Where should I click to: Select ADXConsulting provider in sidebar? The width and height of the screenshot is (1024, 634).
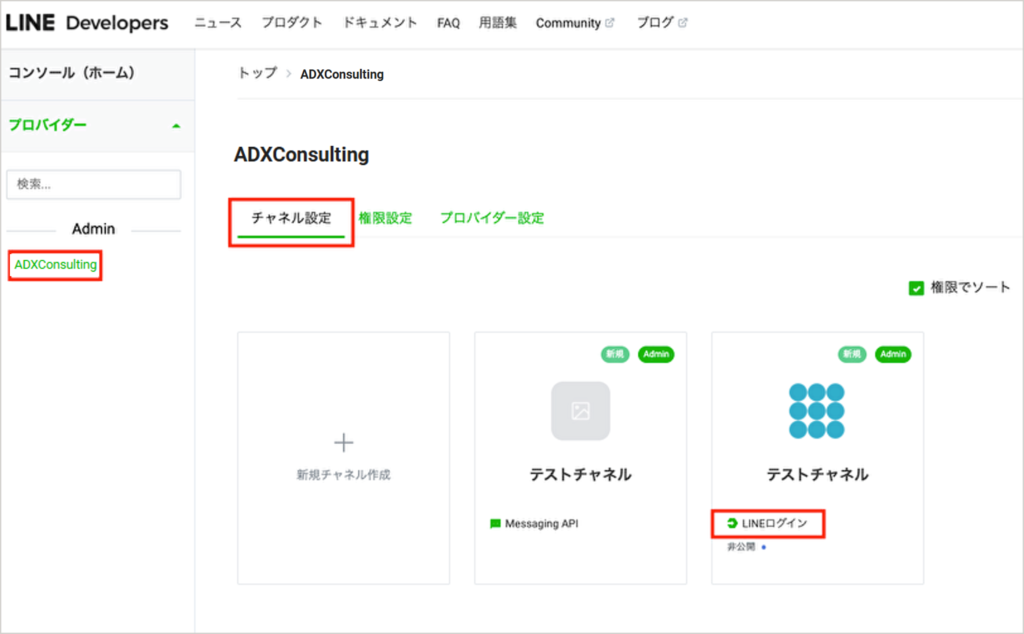click(56, 265)
